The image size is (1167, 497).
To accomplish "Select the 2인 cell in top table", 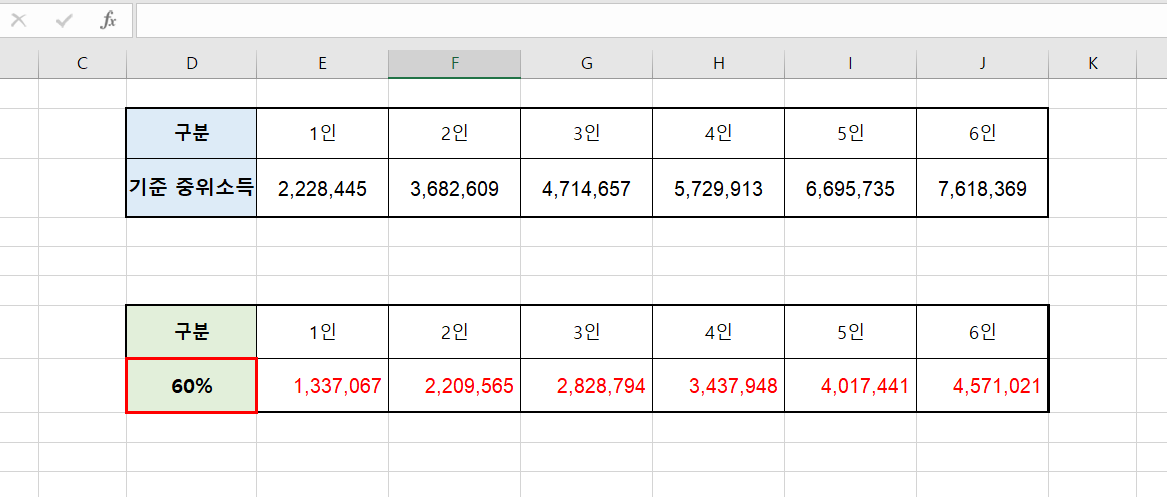I will (x=454, y=133).
